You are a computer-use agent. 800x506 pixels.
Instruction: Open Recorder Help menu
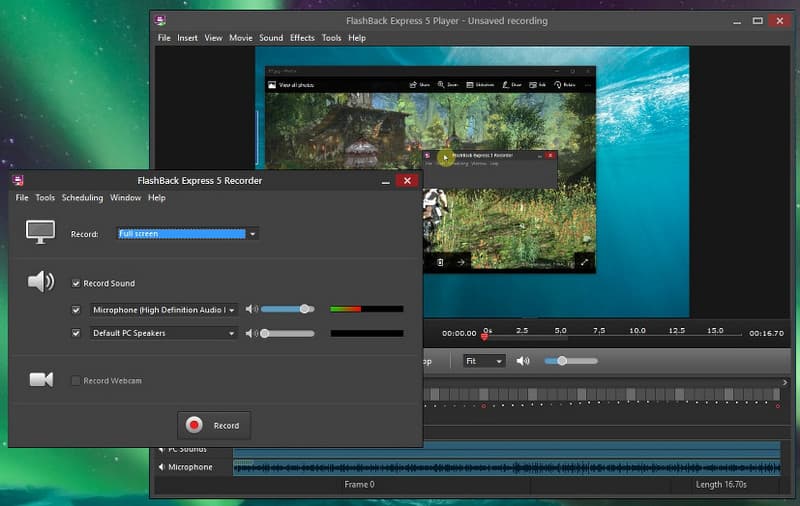coord(157,197)
